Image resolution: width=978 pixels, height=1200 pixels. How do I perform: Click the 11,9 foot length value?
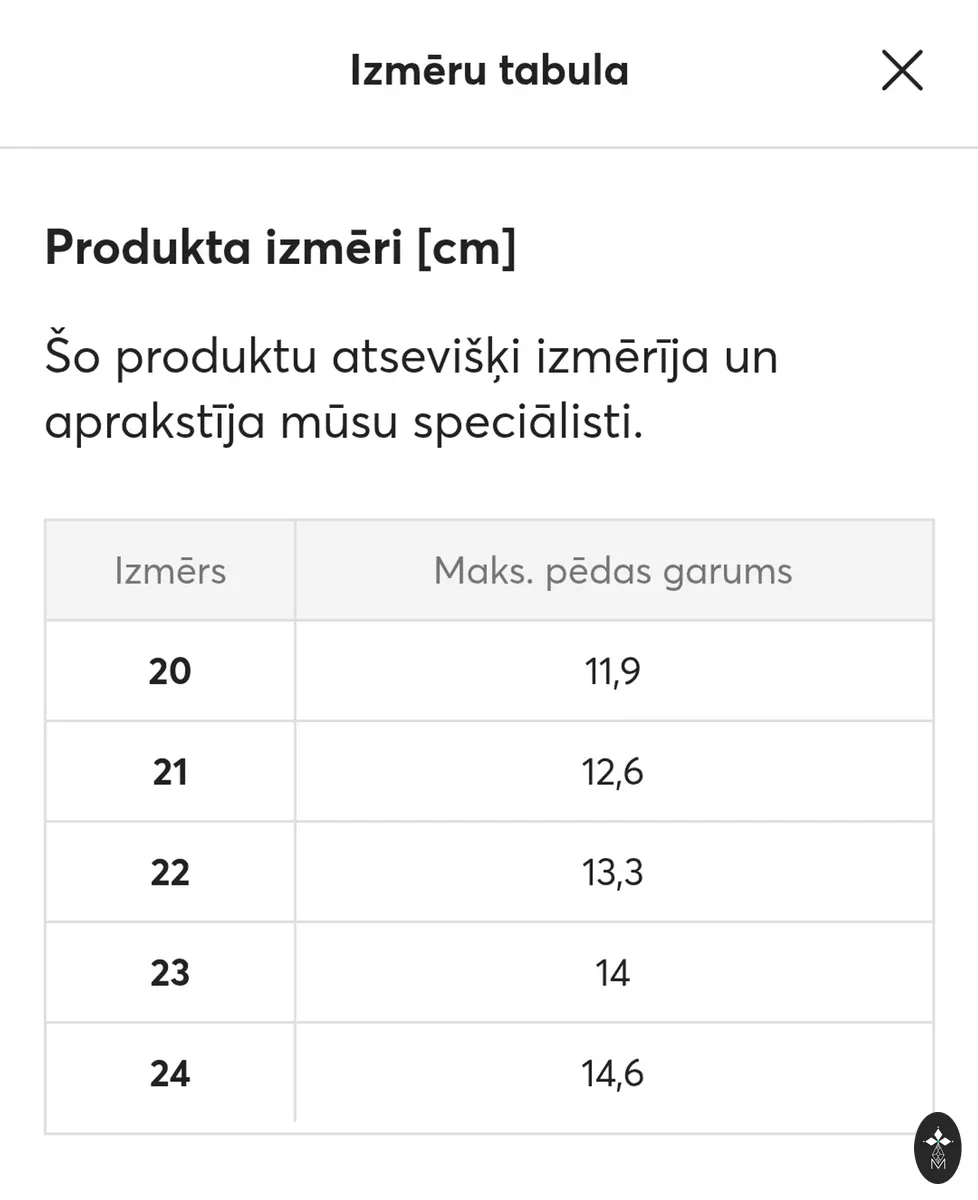pyautogui.click(x=613, y=671)
